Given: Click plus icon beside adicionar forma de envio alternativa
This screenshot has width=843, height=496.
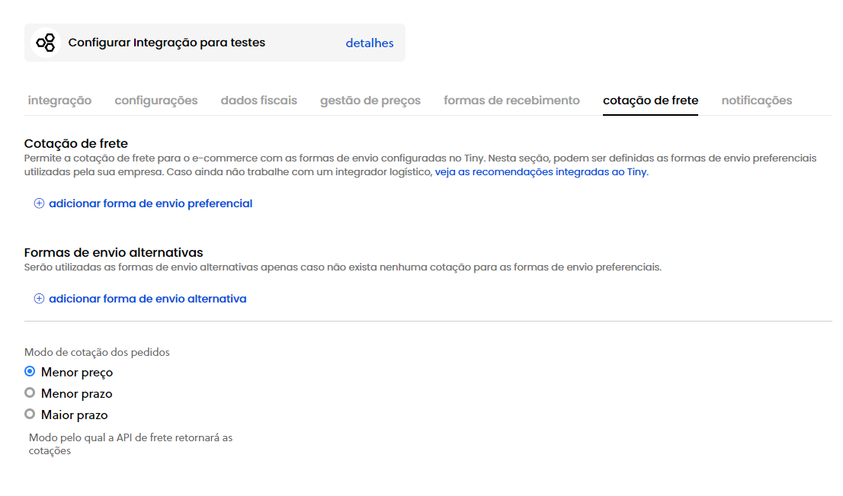Looking at the screenshot, I should (39, 299).
